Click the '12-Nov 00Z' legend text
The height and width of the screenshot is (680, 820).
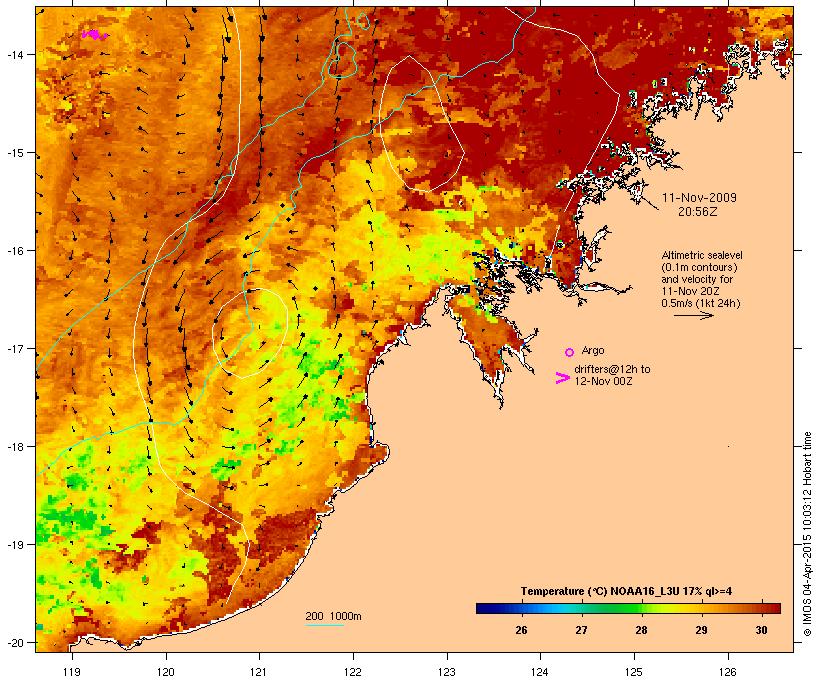[x=603, y=381]
